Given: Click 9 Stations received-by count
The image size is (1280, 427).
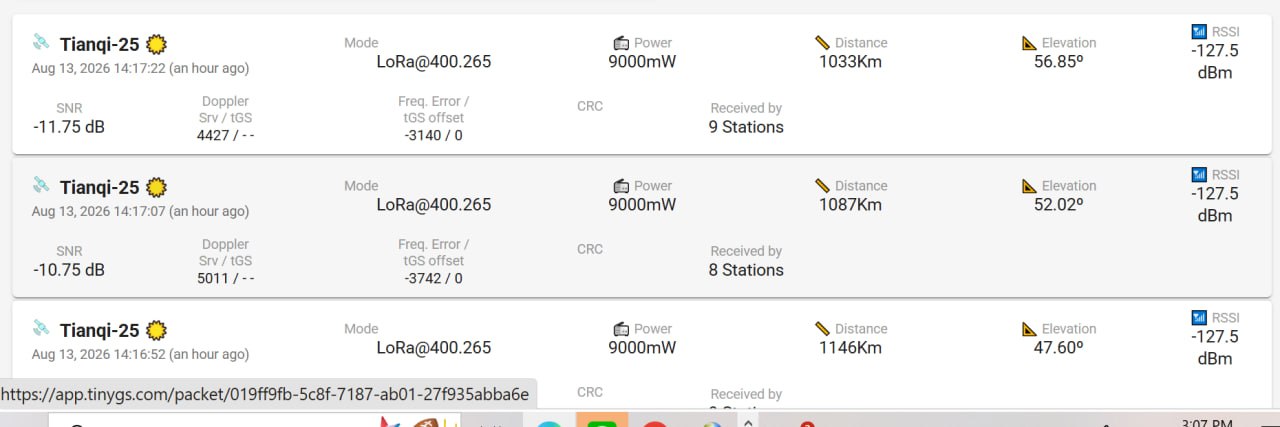Looking at the screenshot, I should (746, 127).
